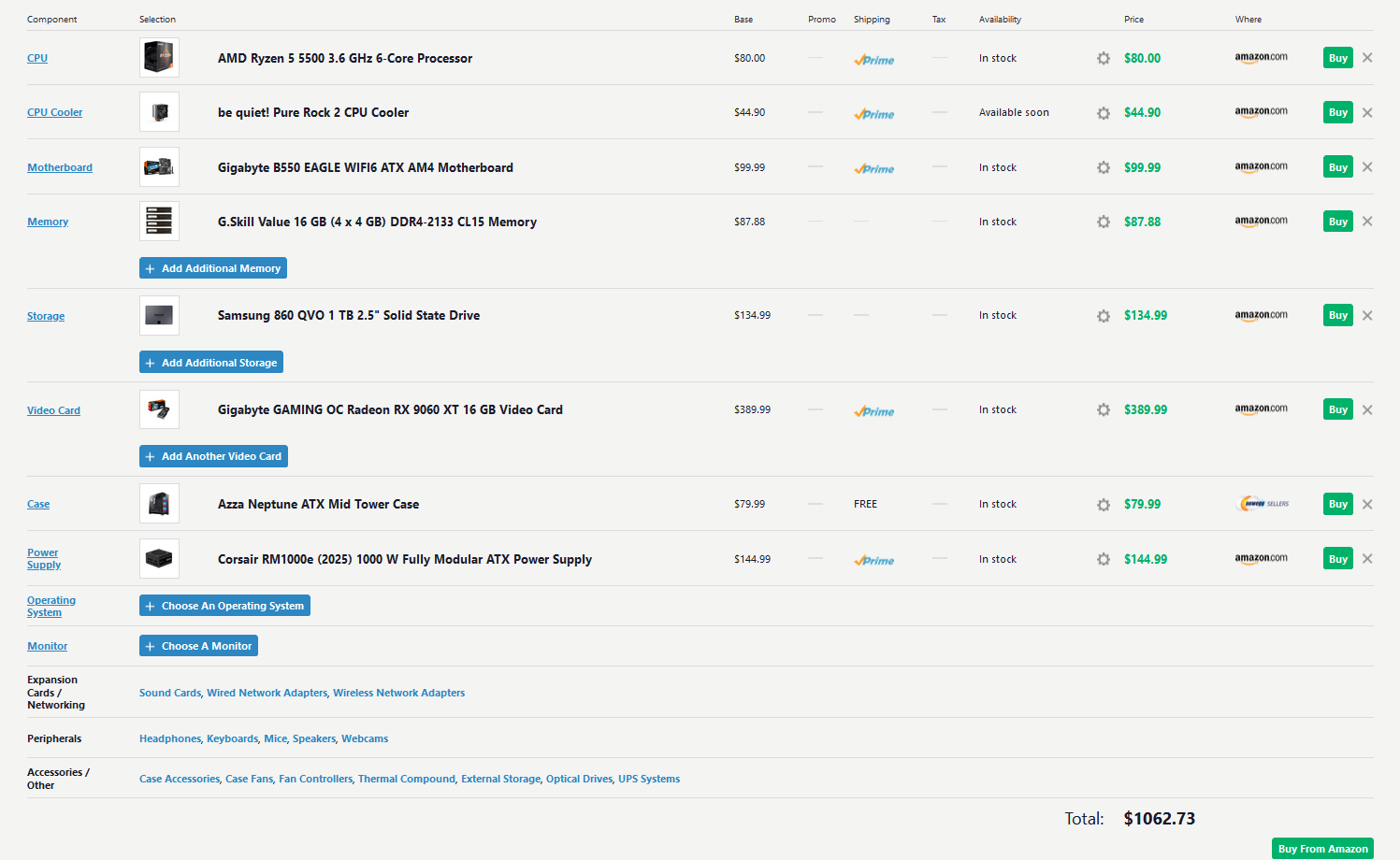Open the Motherboard component link
The width and height of the screenshot is (1400, 860).
(x=60, y=167)
